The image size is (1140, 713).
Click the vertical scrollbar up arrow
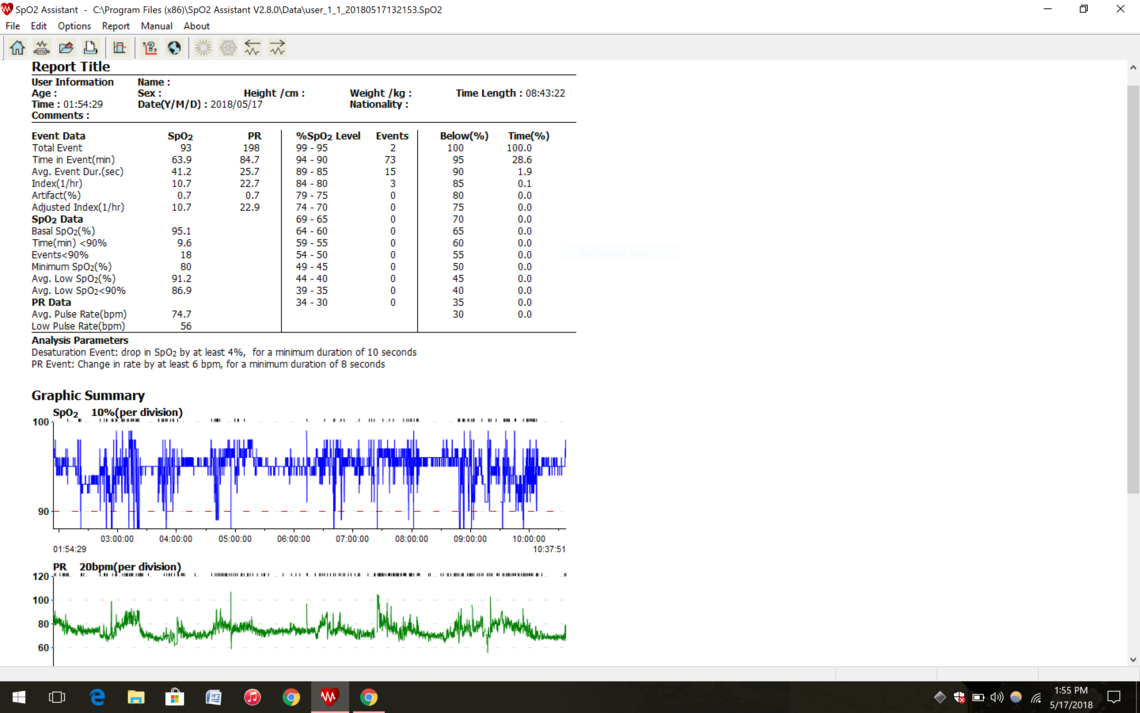(1132, 68)
